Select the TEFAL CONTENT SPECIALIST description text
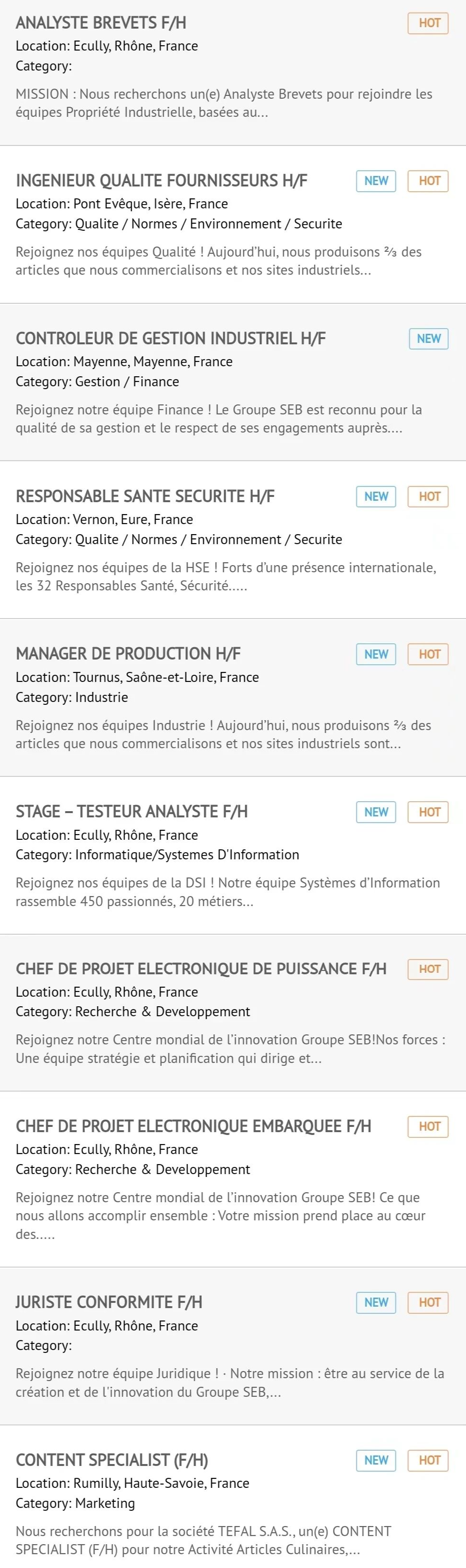Image resolution: width=466 pixels, height=1568 pixels. point(204,1540)
